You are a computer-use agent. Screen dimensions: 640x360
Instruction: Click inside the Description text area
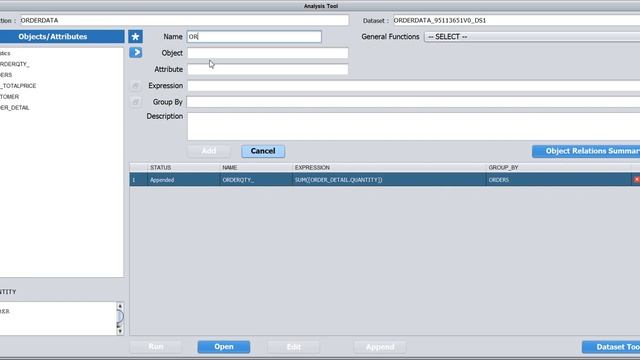coord(413,127)
